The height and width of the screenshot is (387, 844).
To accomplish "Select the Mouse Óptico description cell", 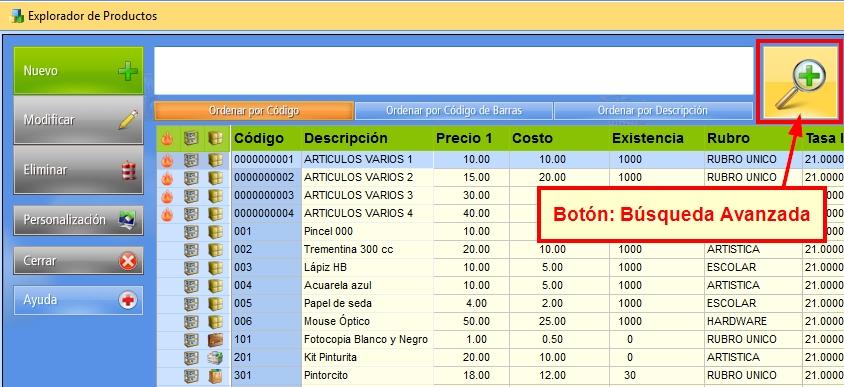I will (367, 321).
